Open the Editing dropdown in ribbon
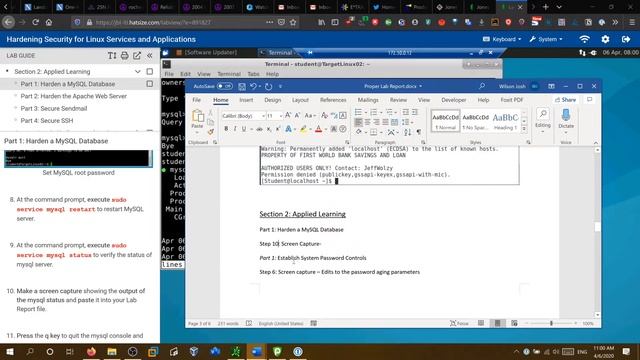 pos(542,119)
